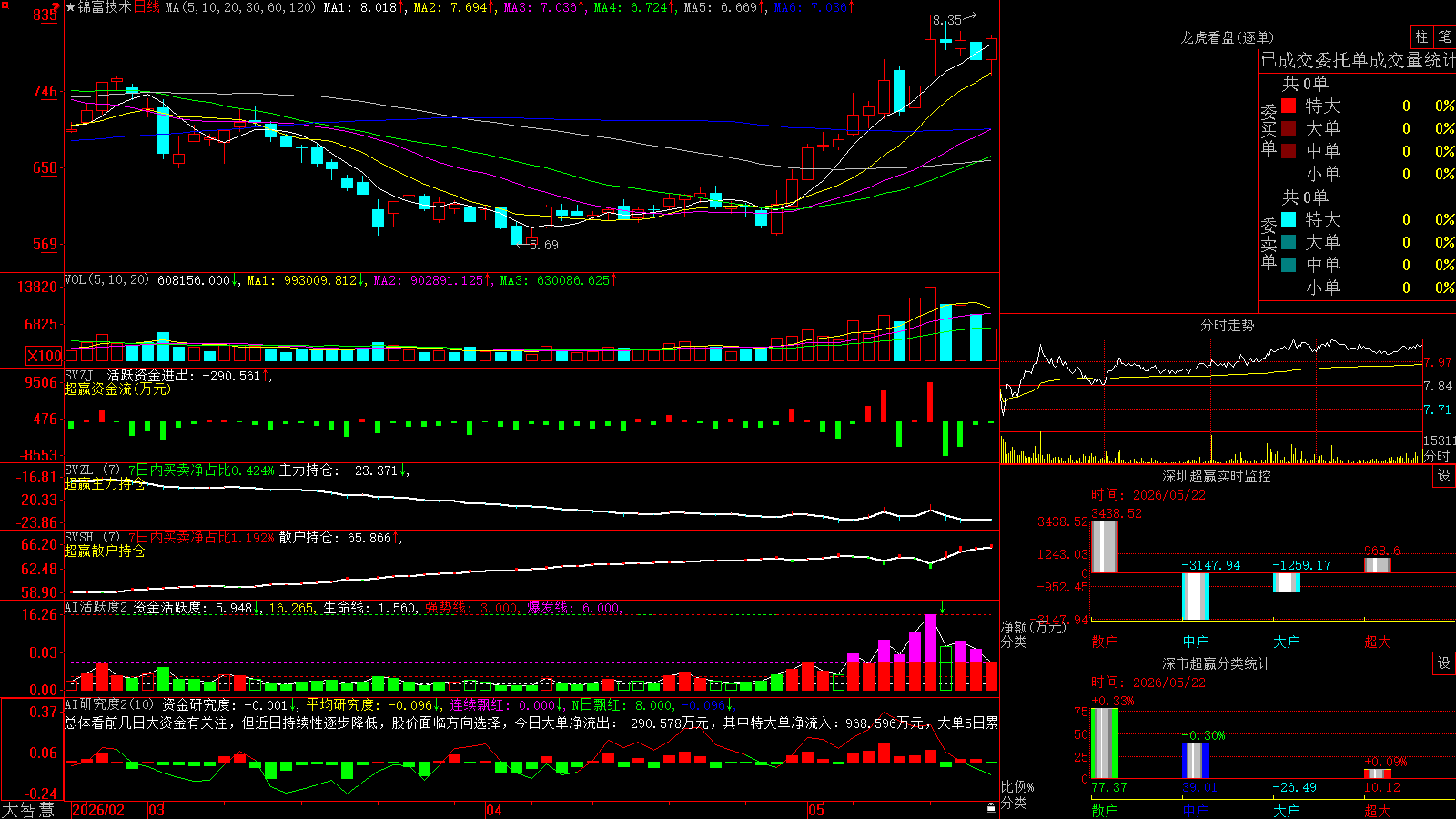1456x819 pixels.
Task: Click the 大智慧 logo label
Action: 28,810
